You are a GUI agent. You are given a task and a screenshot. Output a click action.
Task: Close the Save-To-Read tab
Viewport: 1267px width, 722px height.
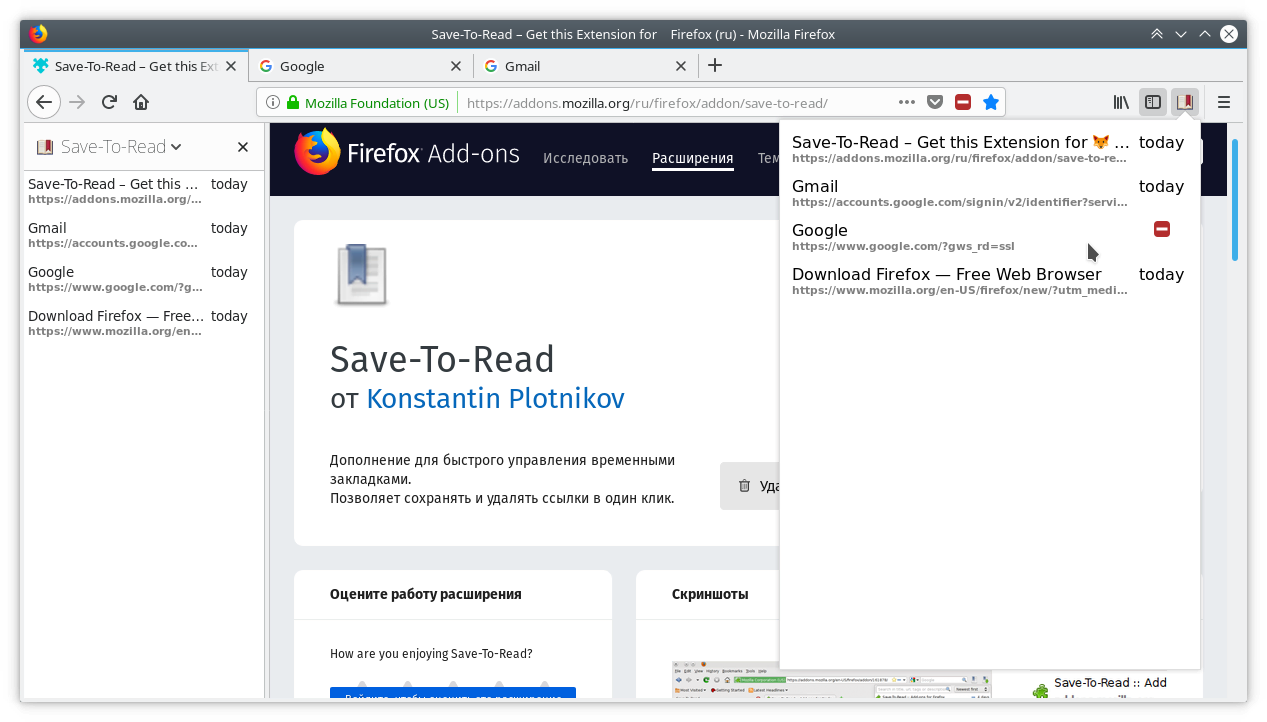[x=231, y=66]
